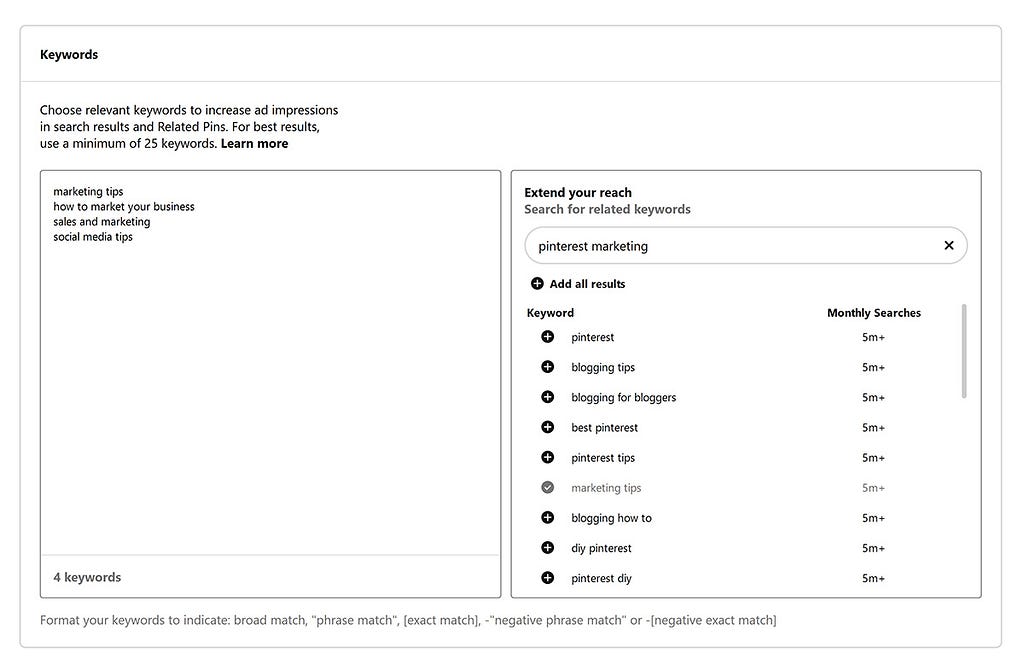Add 'blogging for bloggers' keyword plus icon
The width and height of the screenshot is (1024, 672).
coord(547,396)
